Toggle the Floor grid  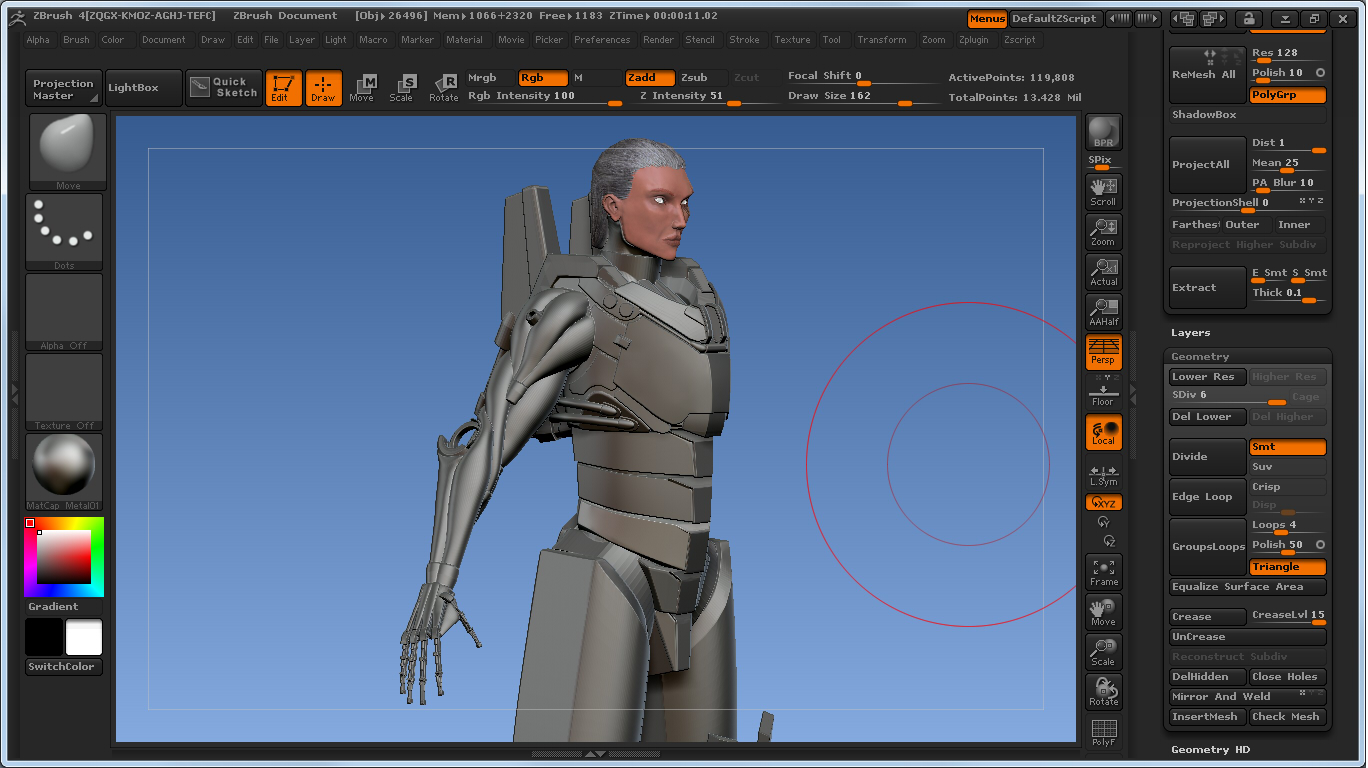point(1104,392)
